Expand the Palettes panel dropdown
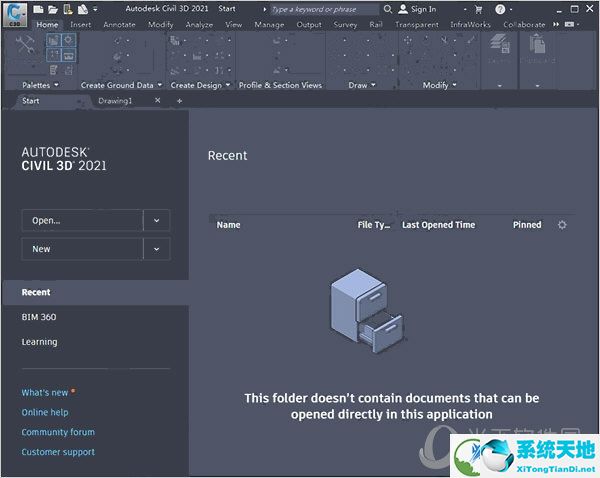 click(x=56, y=85)
